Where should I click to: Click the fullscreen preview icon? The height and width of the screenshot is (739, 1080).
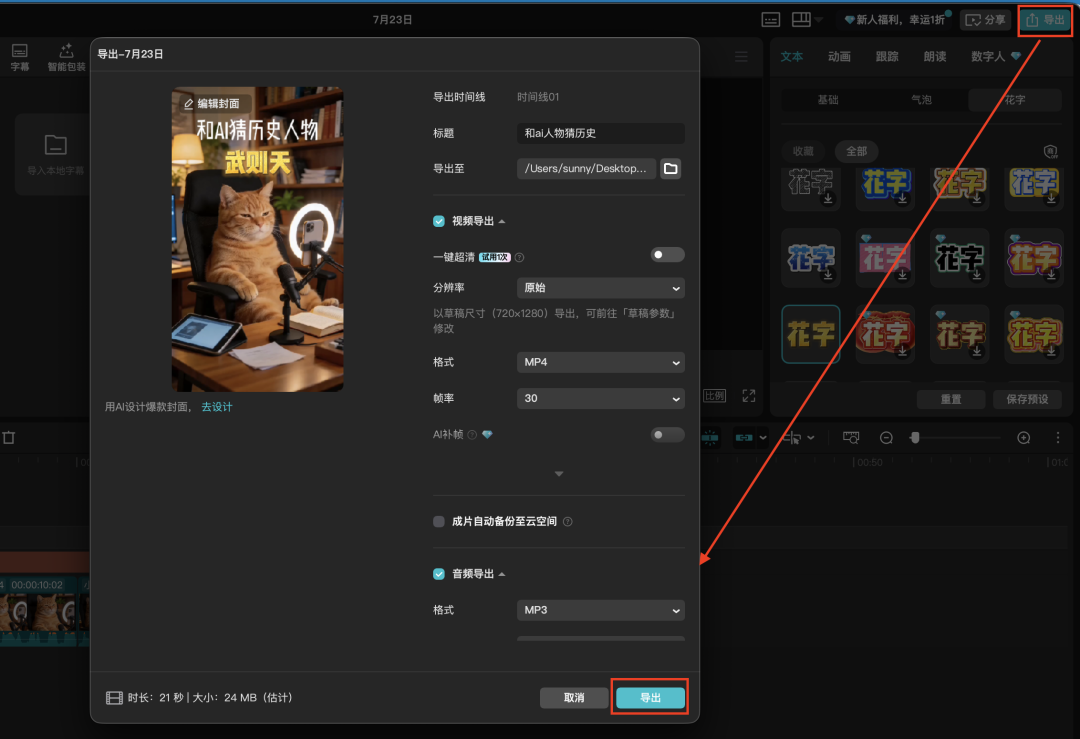click(749, 395)
